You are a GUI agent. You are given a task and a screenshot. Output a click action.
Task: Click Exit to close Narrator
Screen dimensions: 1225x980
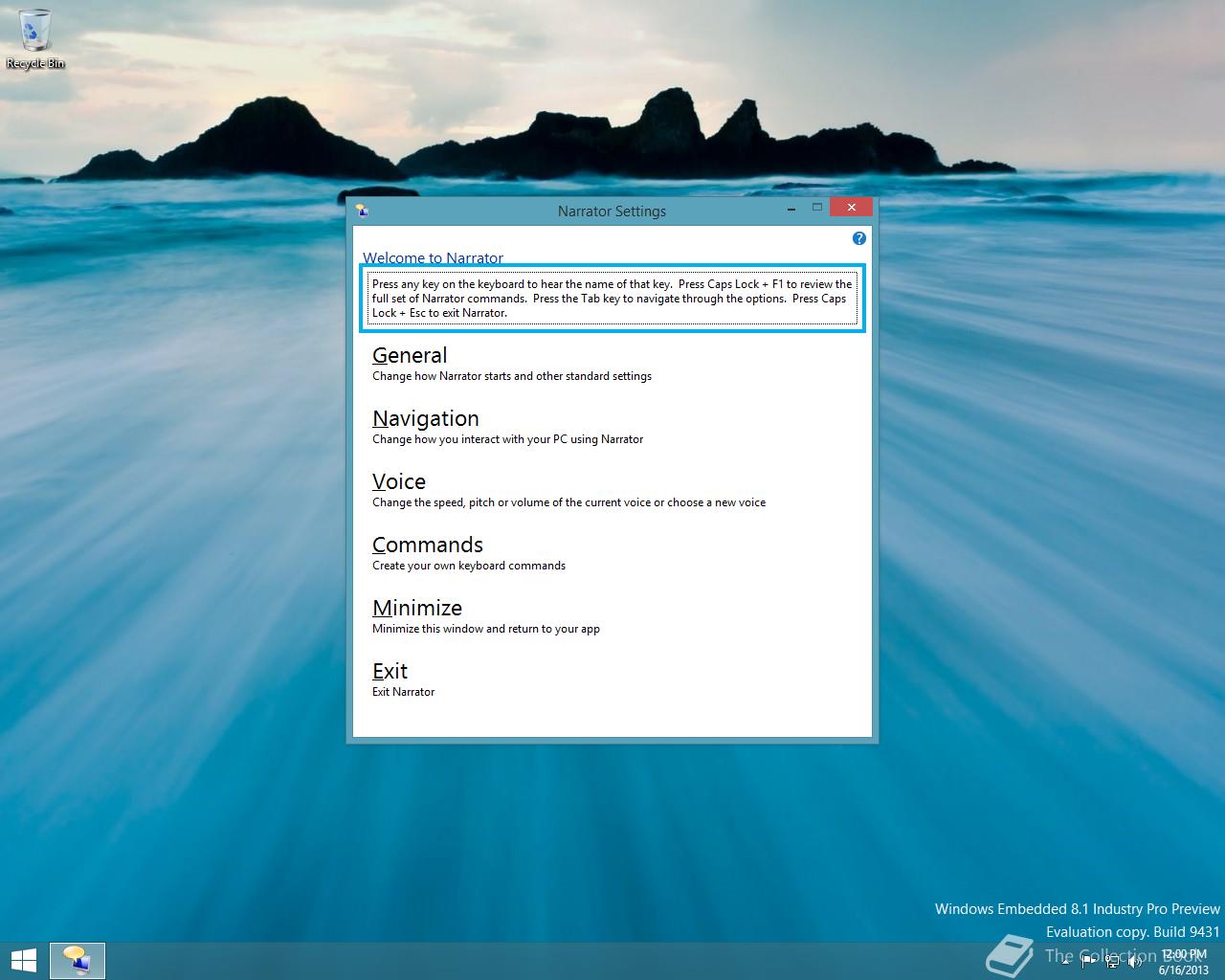(390, 671)
